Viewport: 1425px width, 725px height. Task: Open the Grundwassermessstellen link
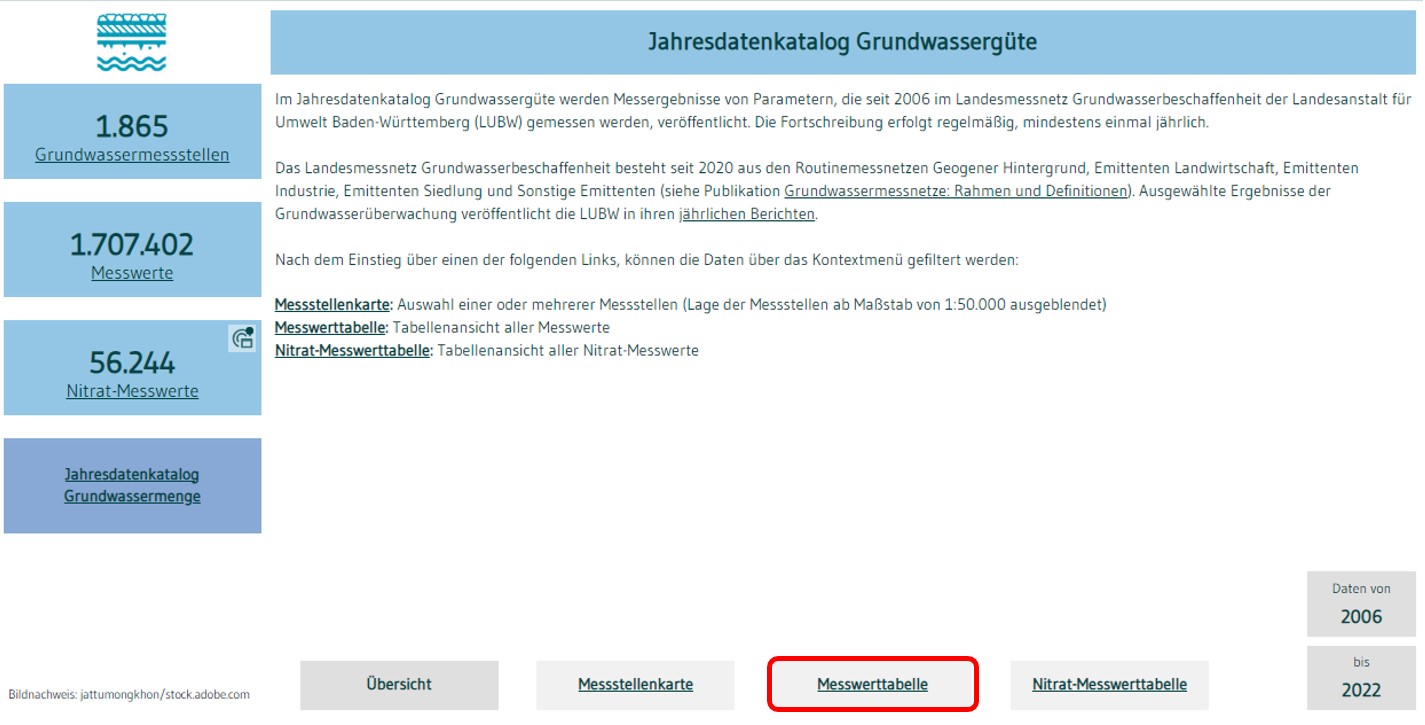click(x=132, y=155)
